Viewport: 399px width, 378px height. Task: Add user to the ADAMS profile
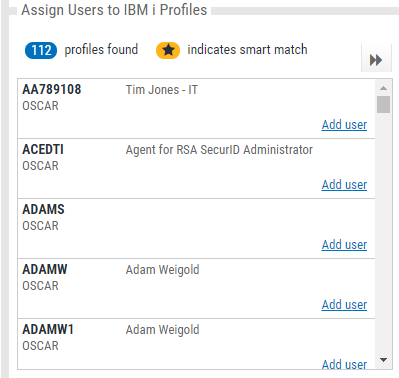(344, 244)
